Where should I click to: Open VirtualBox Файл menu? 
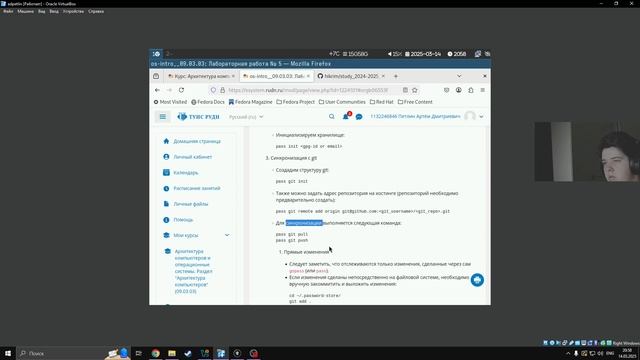pos(8,11)
